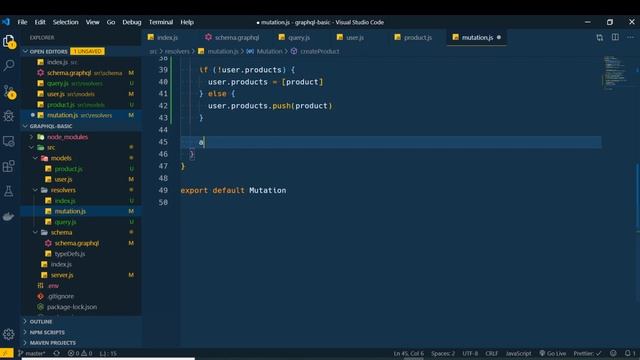Image resolution: width=640 pixels, height=360 pixels.
Task: Open the editor More Actions ellipsis
Action: [631, 37]
